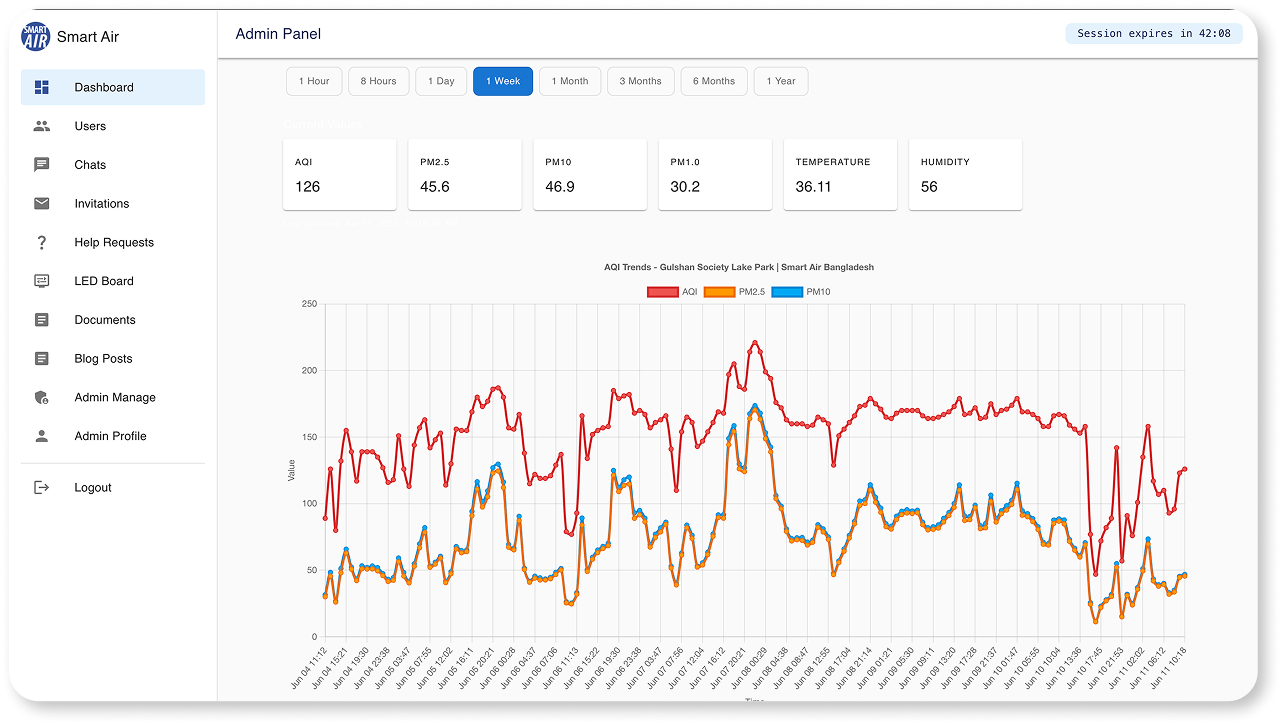This screenshot has width=1282, height=726.
Task: Click the Logout arrow icon
Action: pyautogui.click(x=42, y=488)
